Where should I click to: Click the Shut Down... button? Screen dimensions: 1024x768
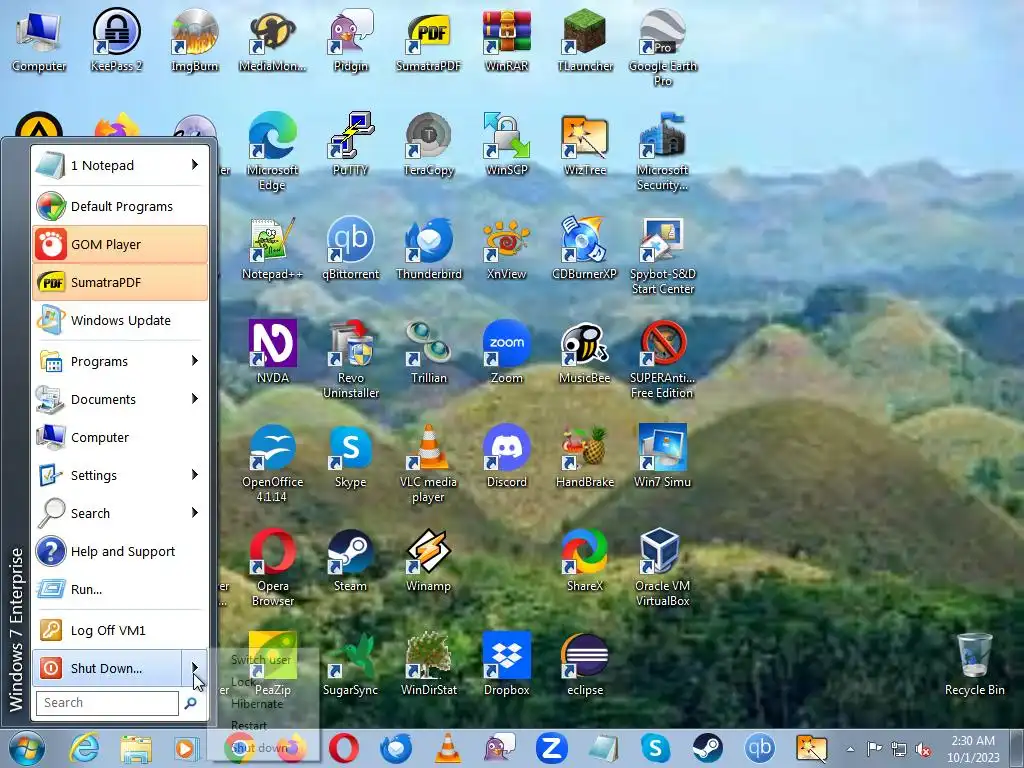(107, 667)
